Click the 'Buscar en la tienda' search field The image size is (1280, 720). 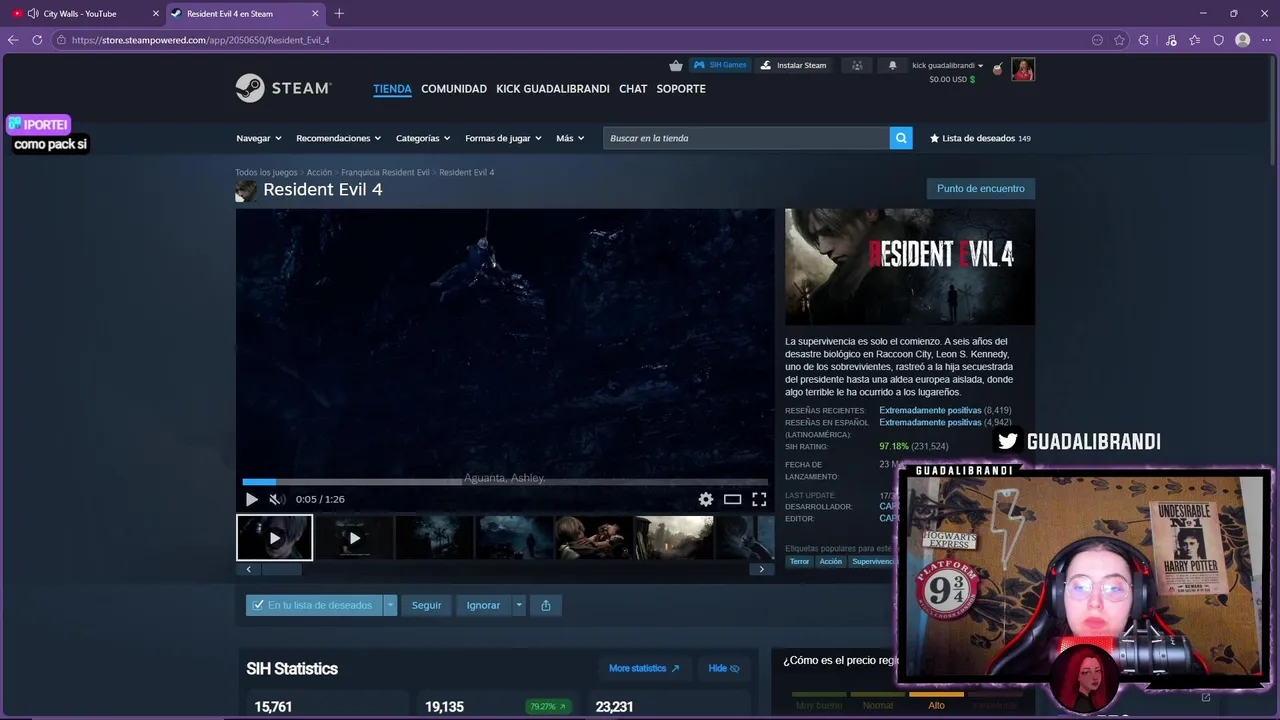(746, 138)
